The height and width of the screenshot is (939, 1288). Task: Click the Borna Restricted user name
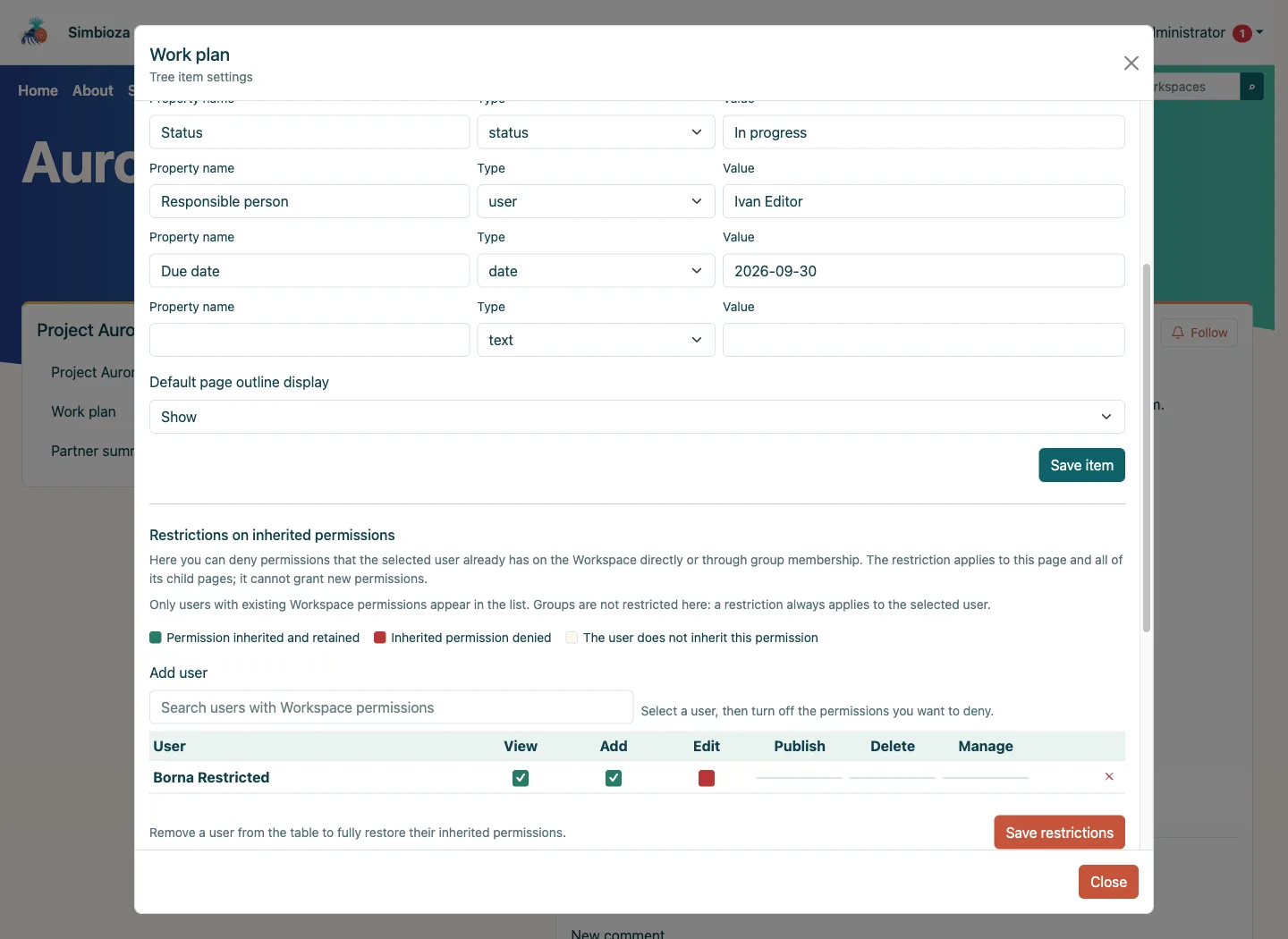tap(211, 777)
